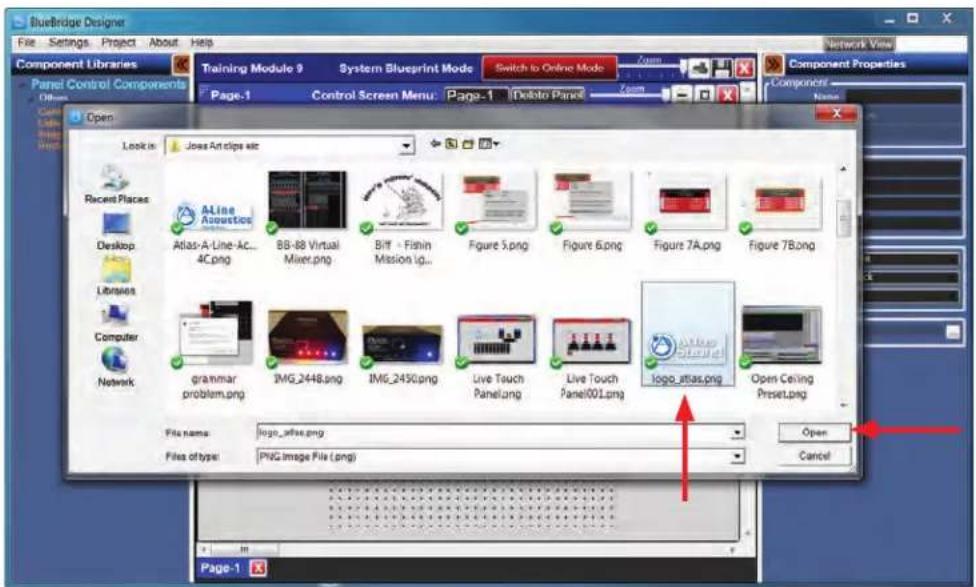Select the Figure 5.png thumbnail

(497, 212)
